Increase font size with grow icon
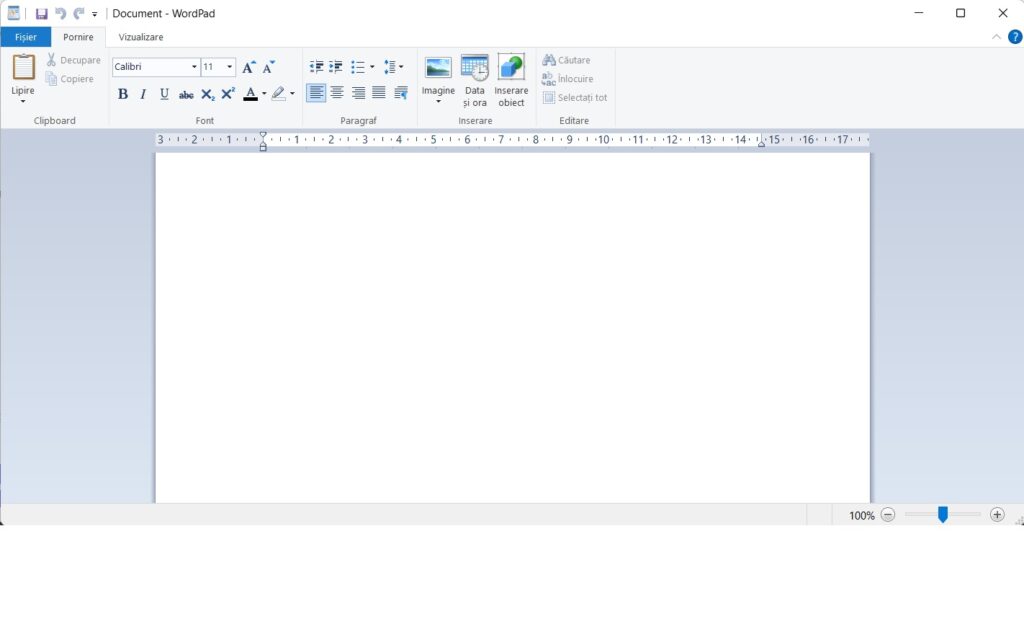This screenshot has height=642, width=1024. click(x=248, y=67)
